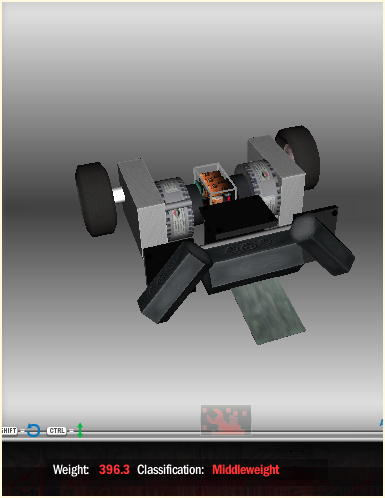Click the Middleweight classification text
385x498 pixels.
point(246,469)
